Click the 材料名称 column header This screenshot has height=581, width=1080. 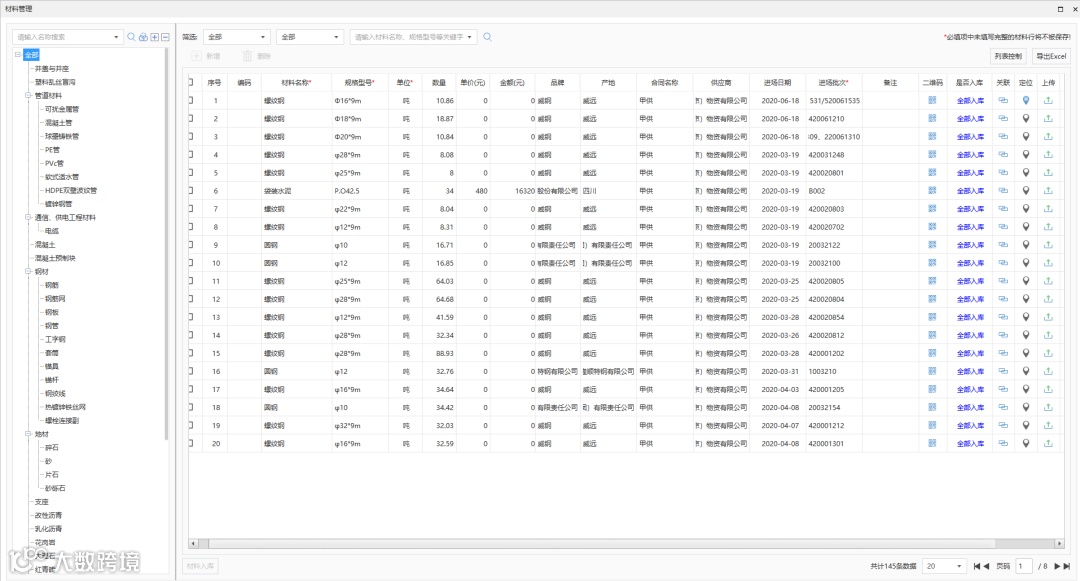296,83
